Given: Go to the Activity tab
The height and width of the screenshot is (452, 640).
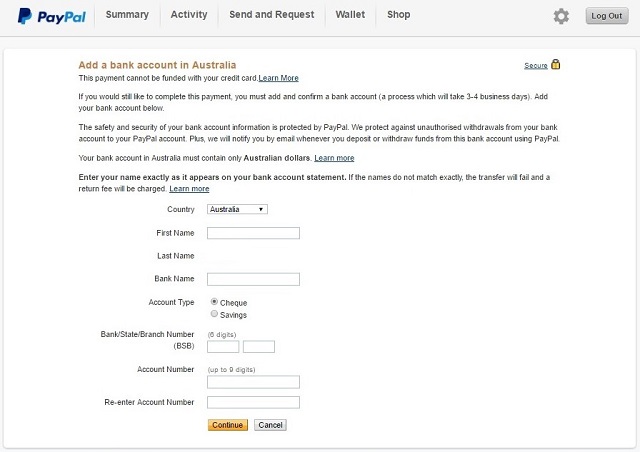Looking at the screenshot, I should pos(189,15).
